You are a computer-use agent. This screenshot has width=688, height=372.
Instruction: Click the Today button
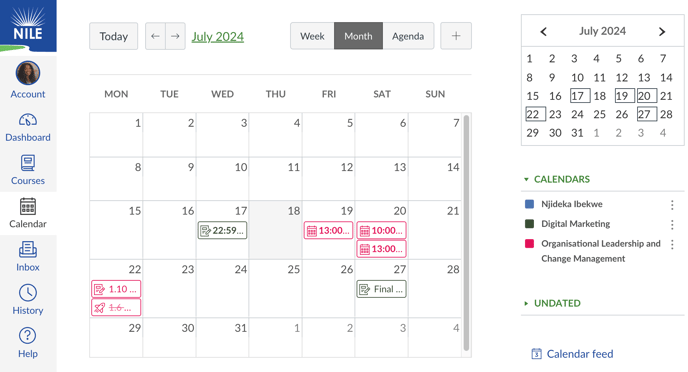(114, 36)
